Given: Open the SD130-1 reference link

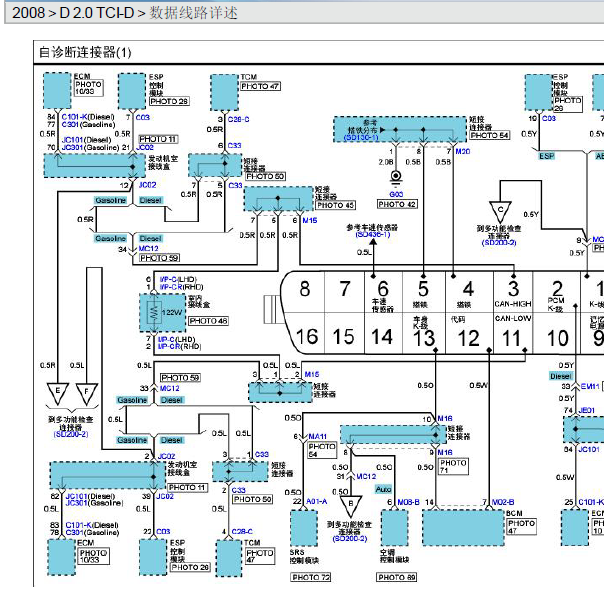Looking at the screenshot, I should [361, 138].
